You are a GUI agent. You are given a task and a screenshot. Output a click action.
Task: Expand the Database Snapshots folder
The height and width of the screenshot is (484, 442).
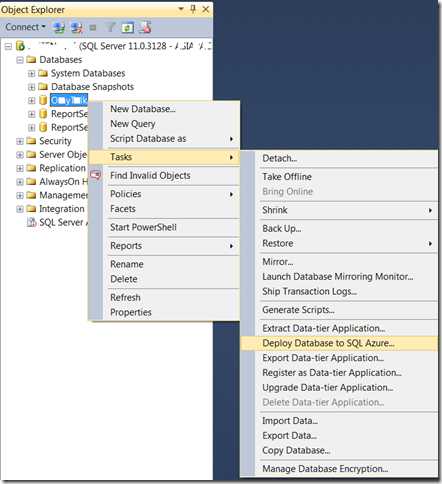tap(31, 87)
